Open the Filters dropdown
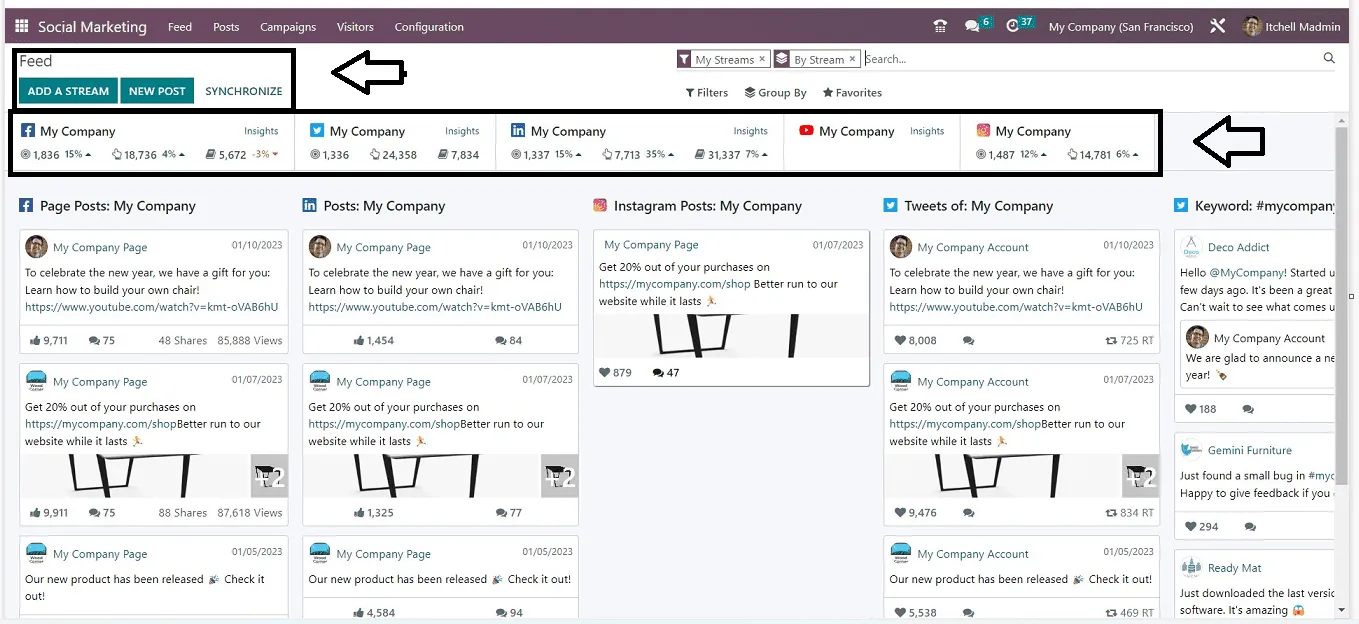1359x624 pixels. 706,93
